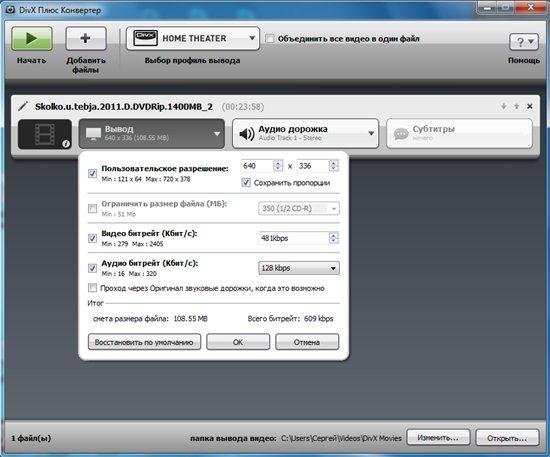Screen dimensions: 550x457
Task: Move the file down with the down arrow
Action: click(503, 106)
